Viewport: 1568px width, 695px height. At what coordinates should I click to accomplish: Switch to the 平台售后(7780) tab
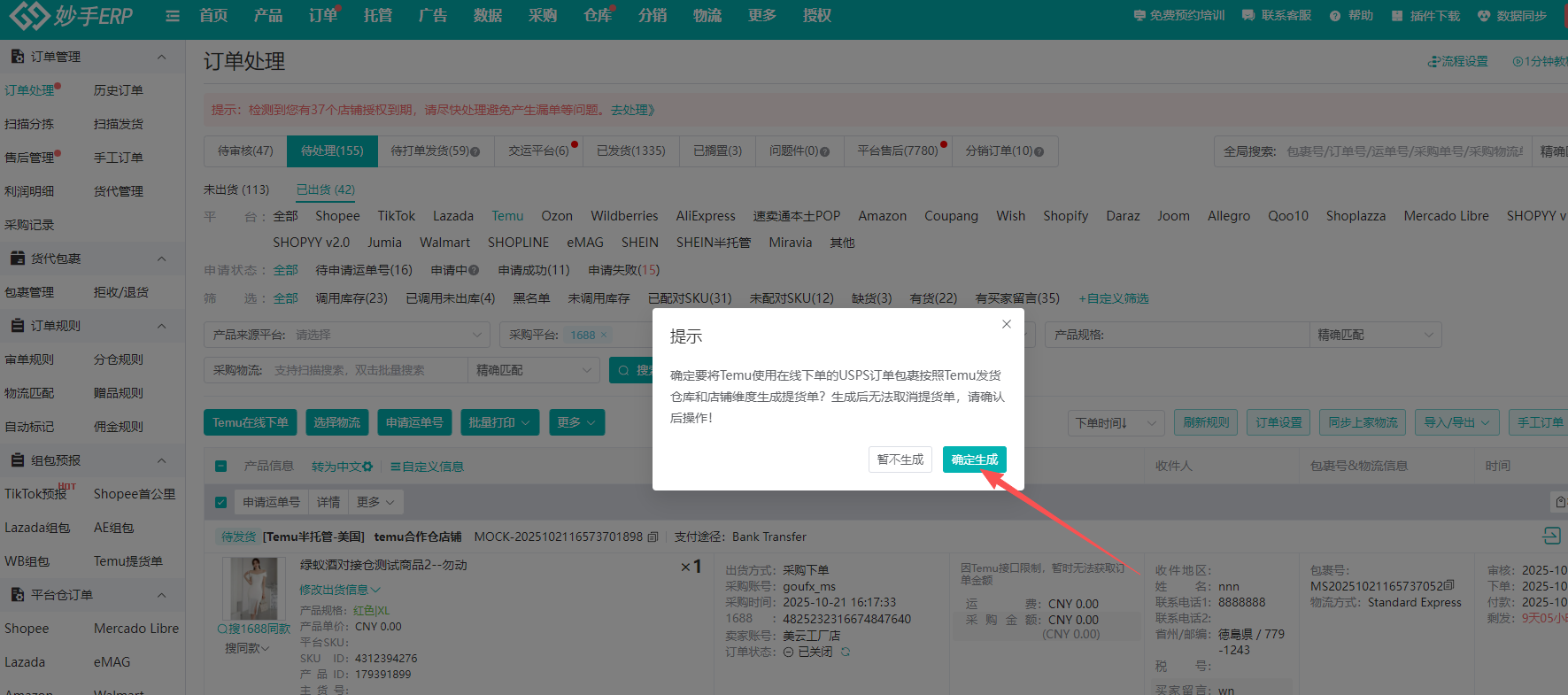(897, 151)
